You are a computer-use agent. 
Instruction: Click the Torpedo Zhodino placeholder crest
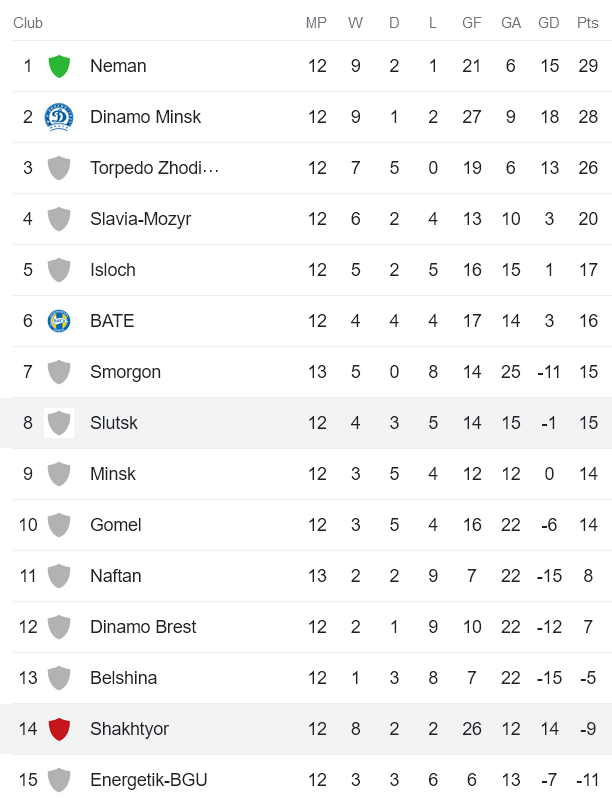click(x=59, y=167)
